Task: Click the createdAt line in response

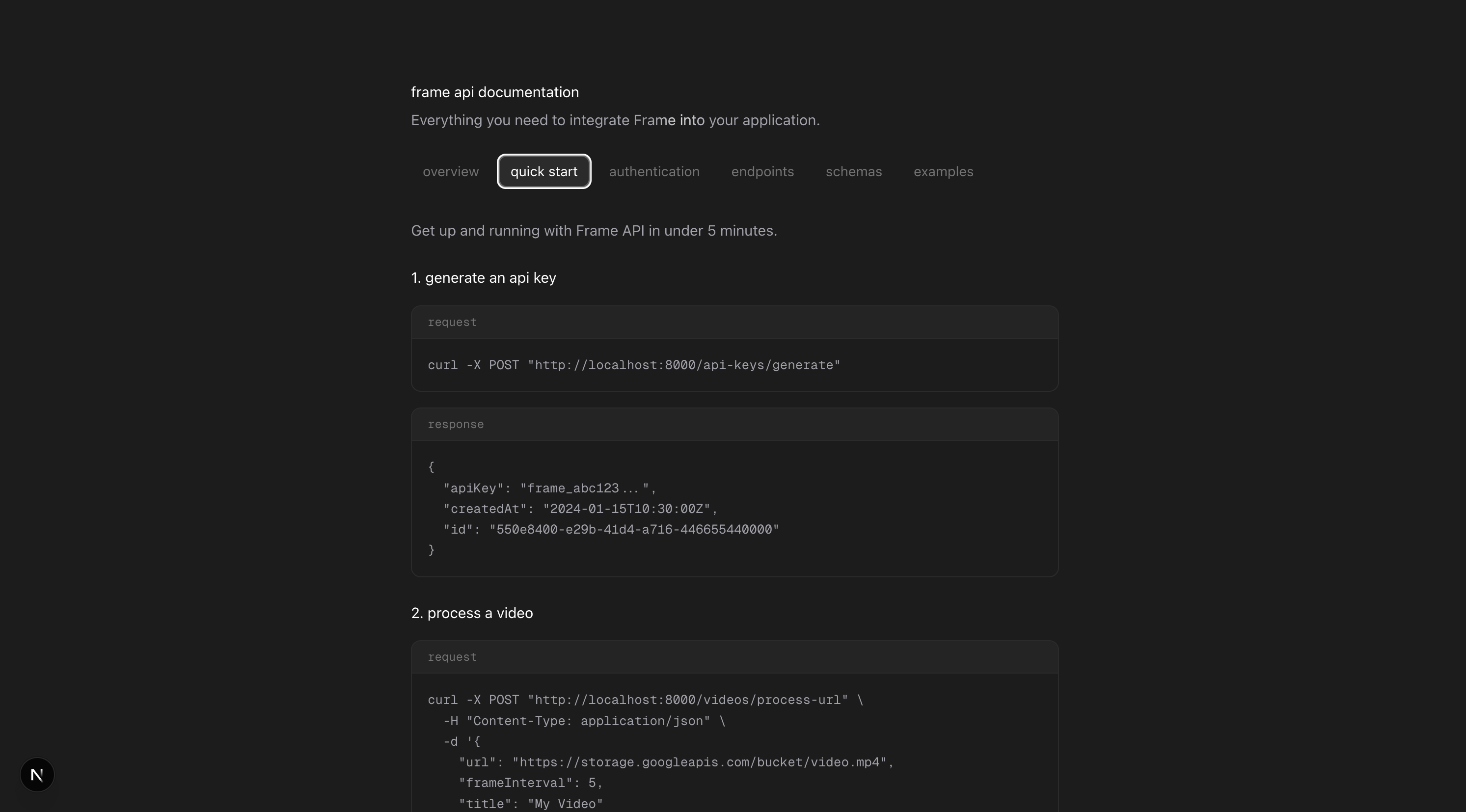Action: pyautogui.click(x=580, y=509)
